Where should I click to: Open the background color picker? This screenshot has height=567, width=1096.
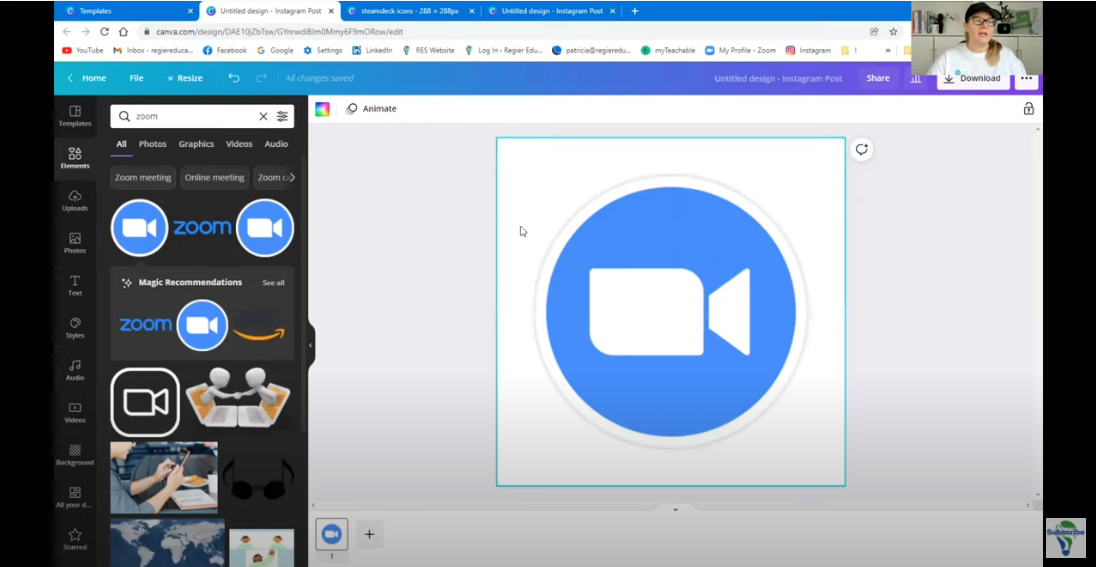coord(322,109)
